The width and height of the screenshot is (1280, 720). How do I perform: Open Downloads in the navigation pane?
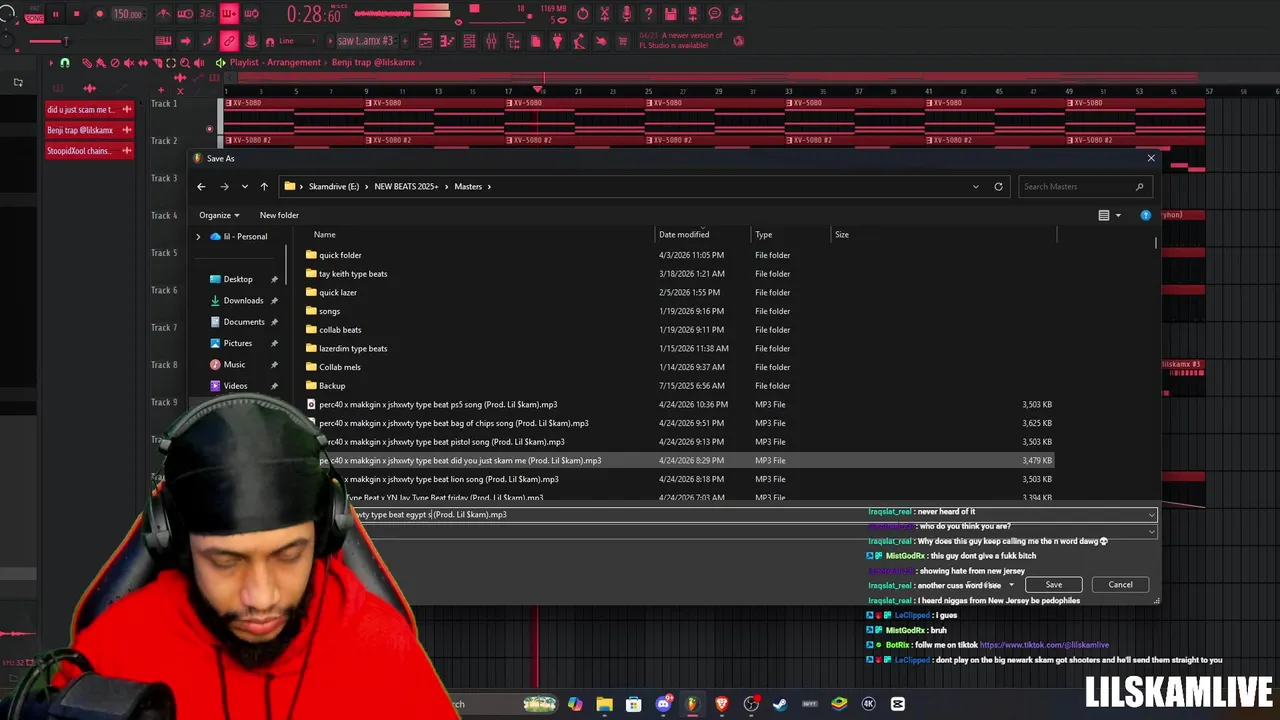click(243, 300)
